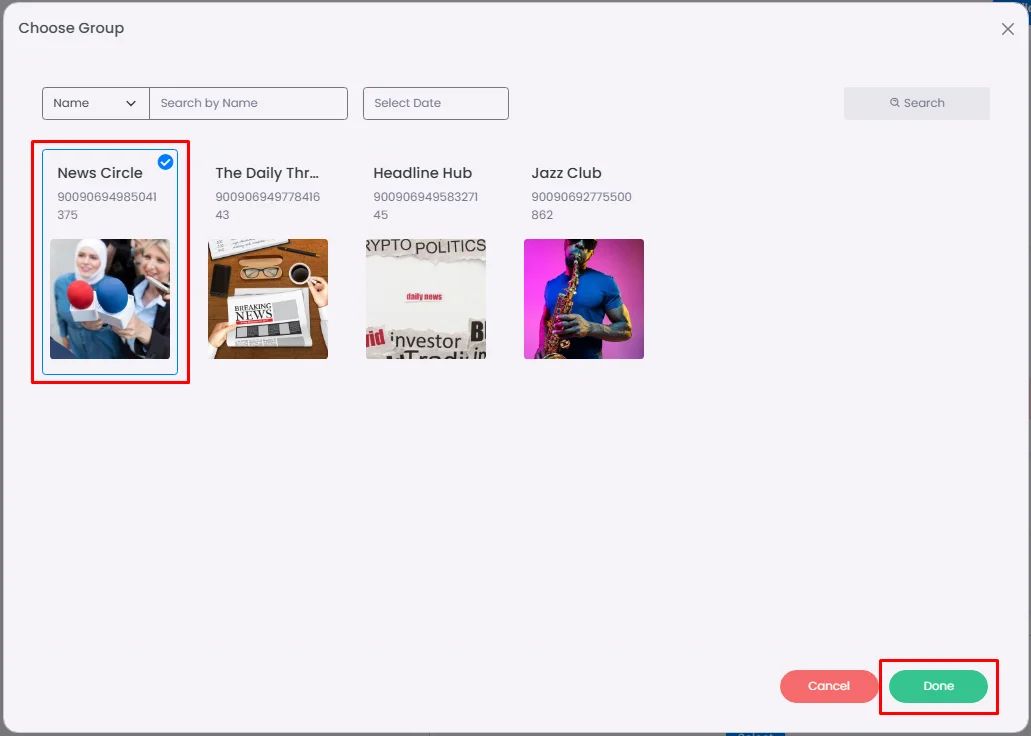The height and width of the screenshot is (736, 1031).
Task: Open the Select Date picker
Action: [435, 103]
